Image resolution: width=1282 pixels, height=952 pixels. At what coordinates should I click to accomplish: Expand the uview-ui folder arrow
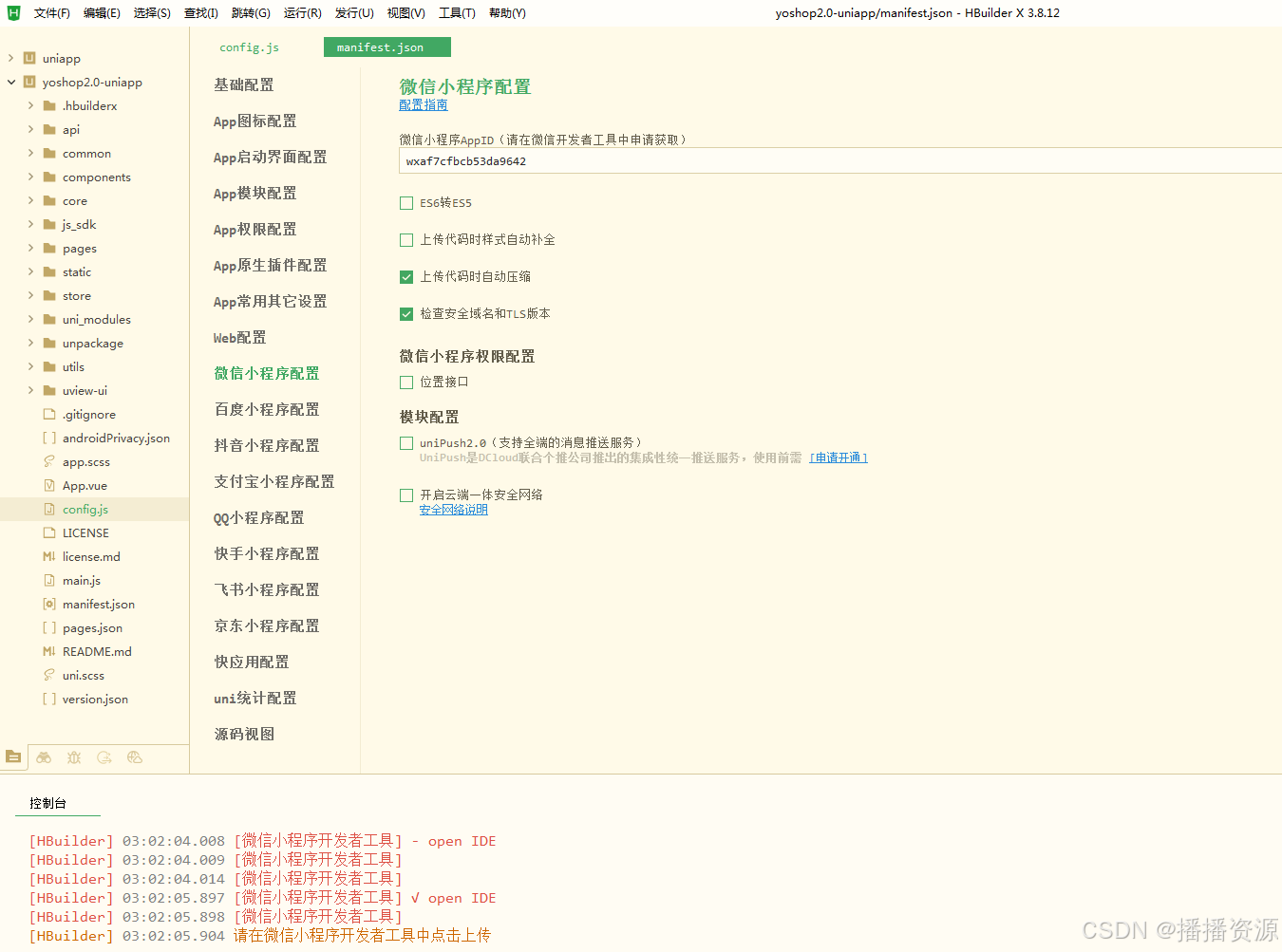[x=30, y=390]
